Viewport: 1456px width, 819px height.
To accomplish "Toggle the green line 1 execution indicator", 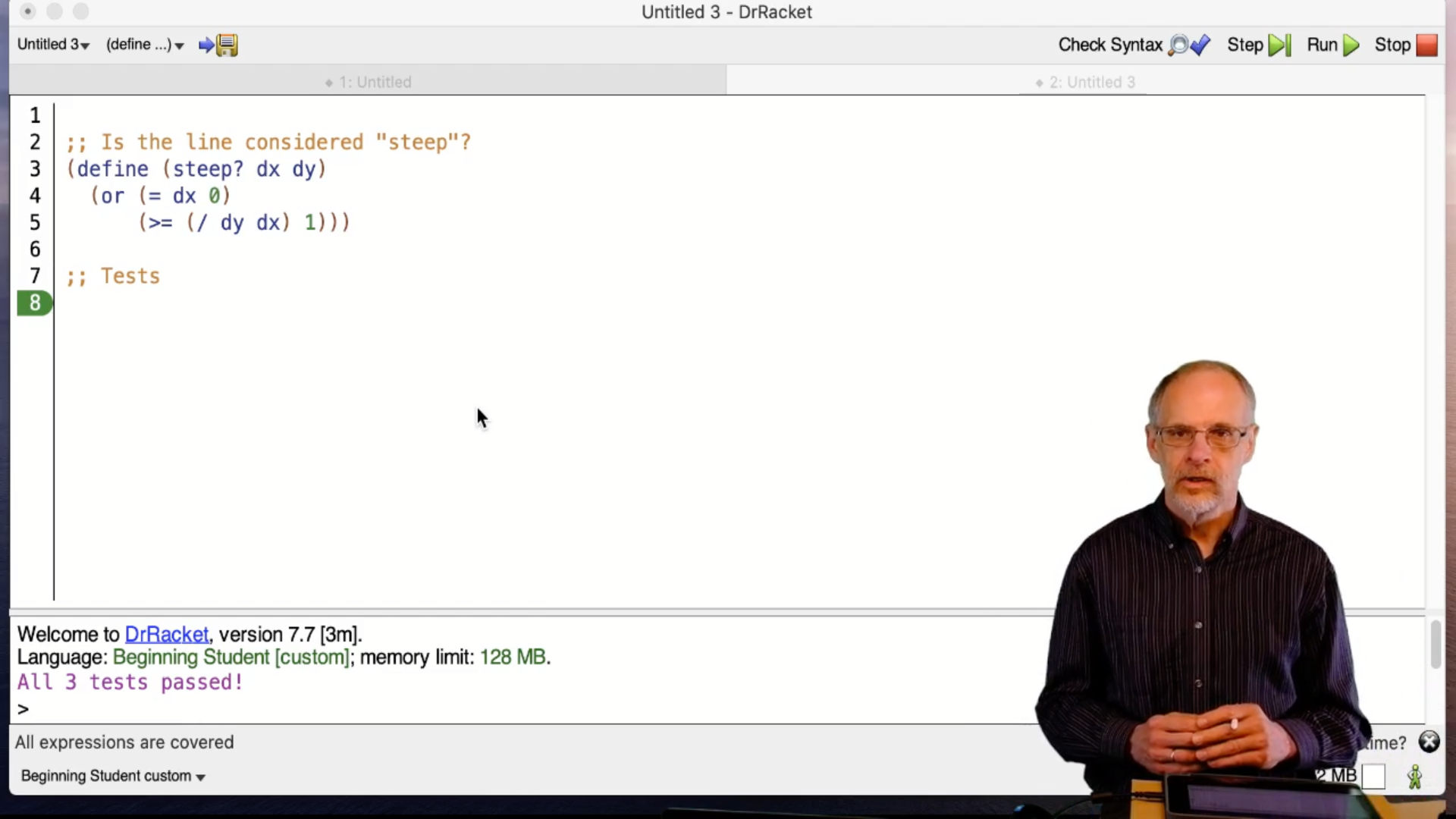I will point(35,115).
